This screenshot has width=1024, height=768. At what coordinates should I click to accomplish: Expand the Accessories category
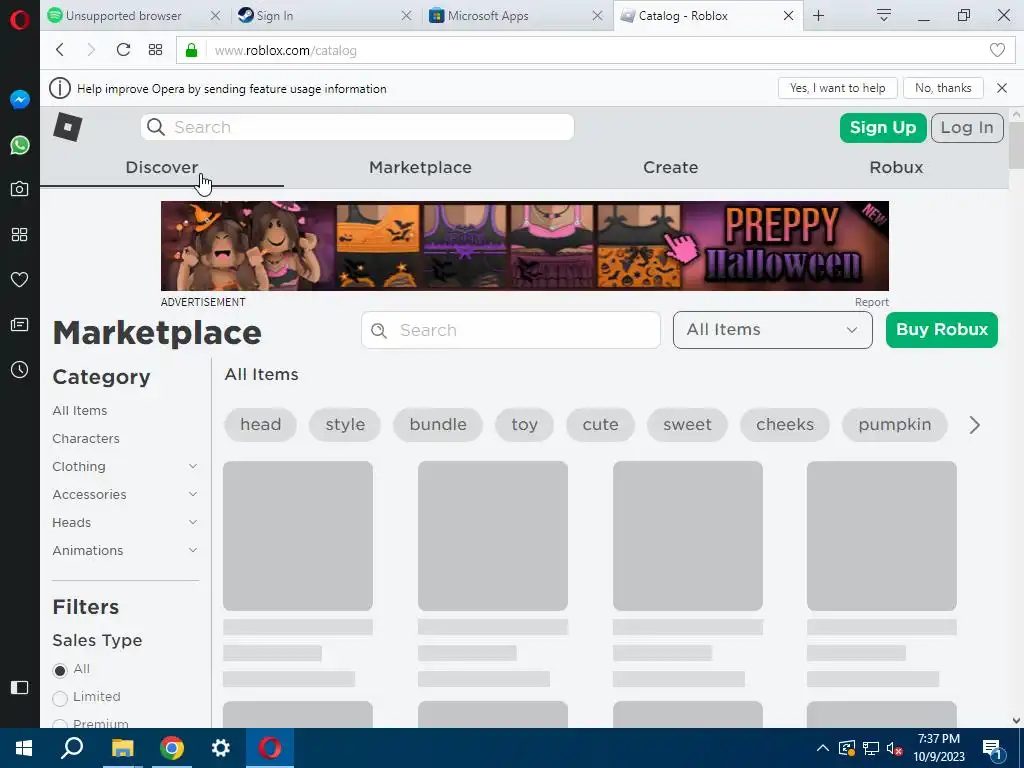193,494
